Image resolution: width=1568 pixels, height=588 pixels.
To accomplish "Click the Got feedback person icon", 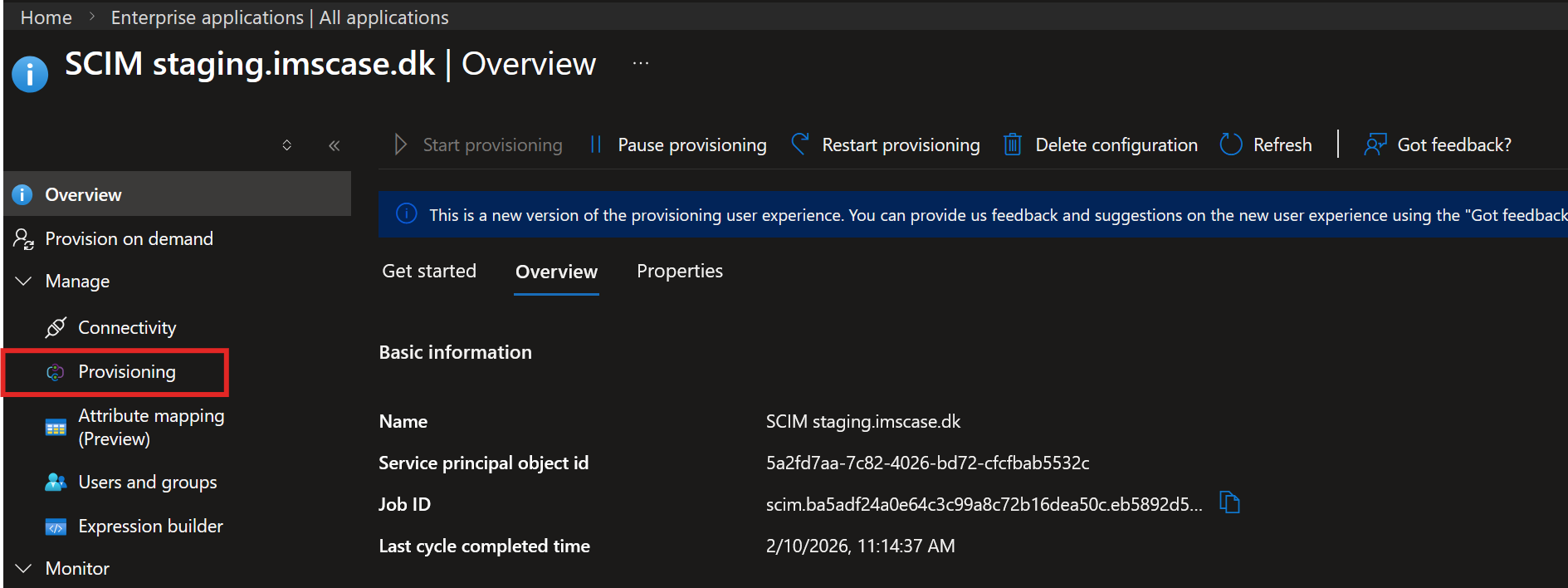I will click(x=1375, y=145).
